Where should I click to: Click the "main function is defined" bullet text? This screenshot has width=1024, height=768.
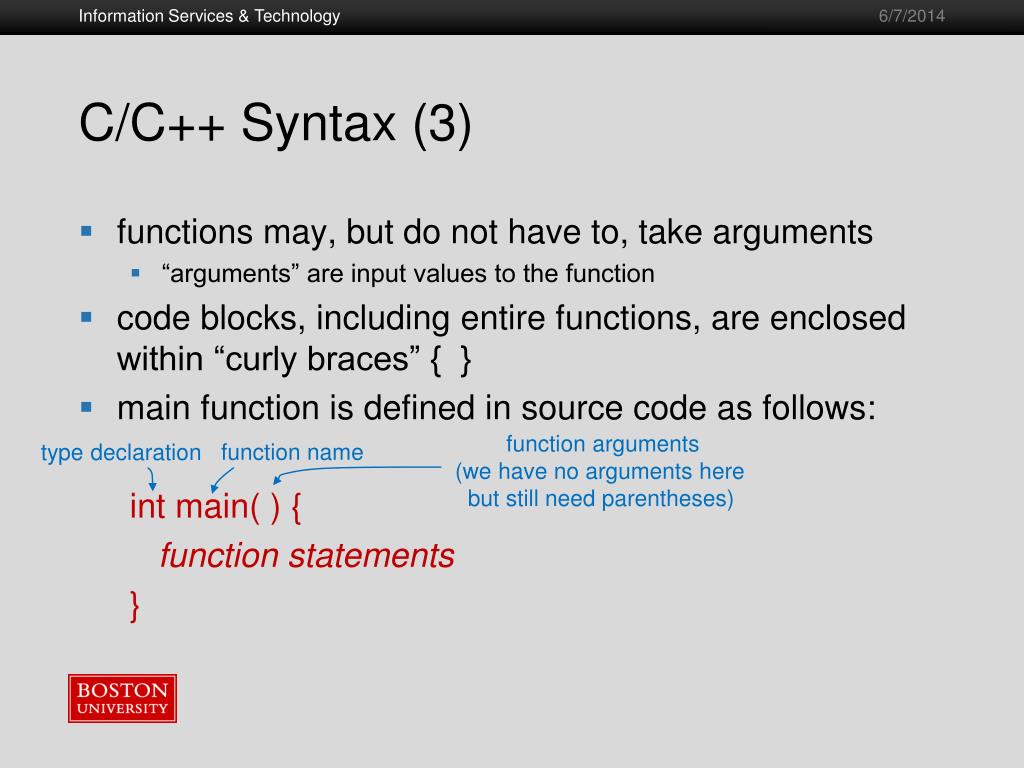click(x=496, y=408)
